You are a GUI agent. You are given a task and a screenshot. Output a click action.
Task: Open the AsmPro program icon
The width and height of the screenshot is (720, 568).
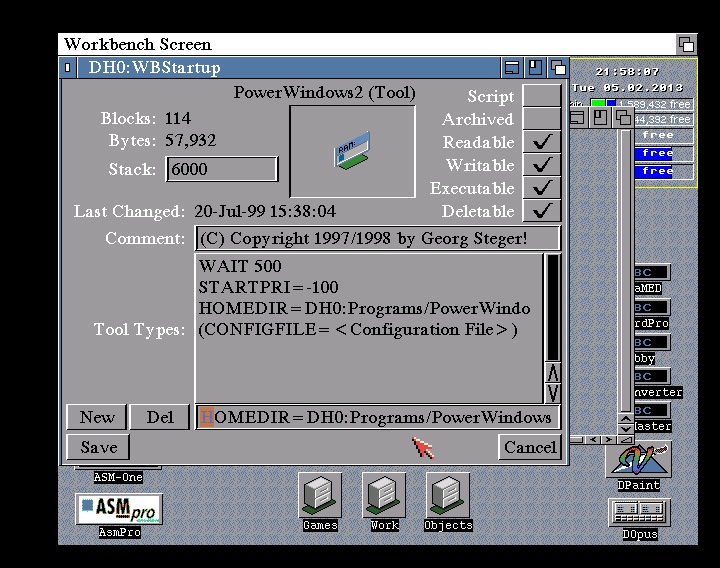119,509
